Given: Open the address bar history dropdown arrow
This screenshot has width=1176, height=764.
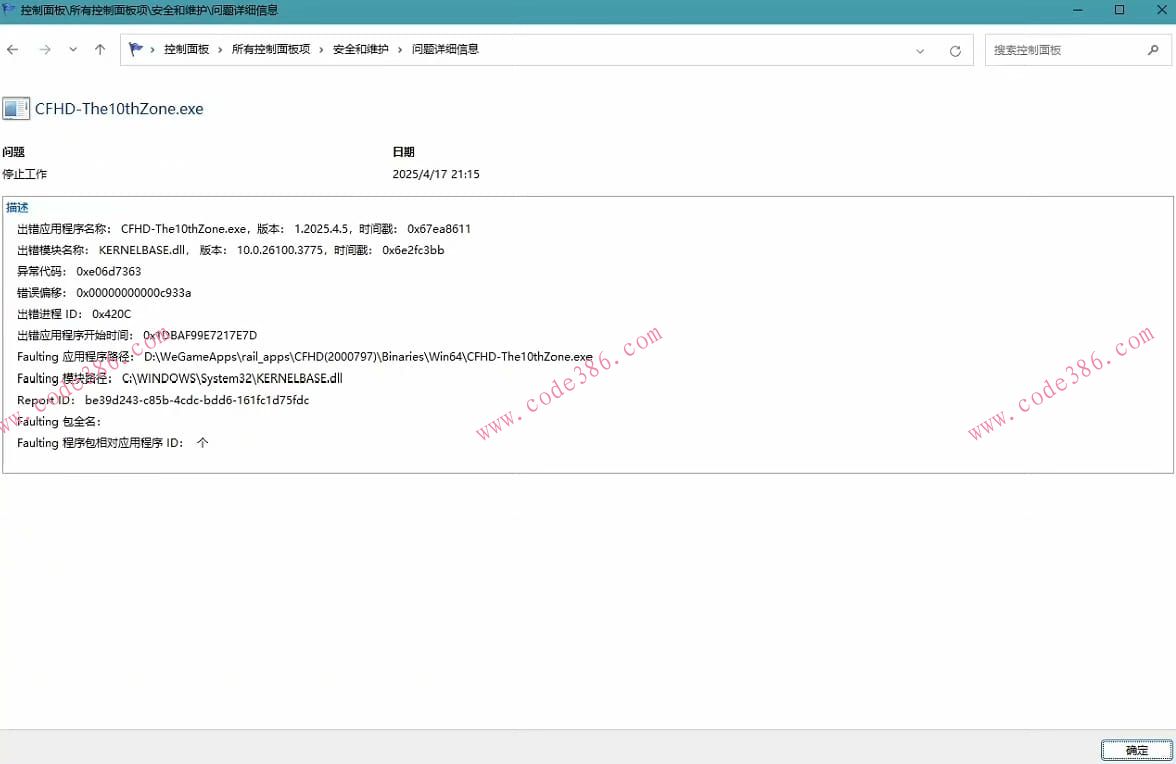Looking at the screenshot, I should pos(919,49).
